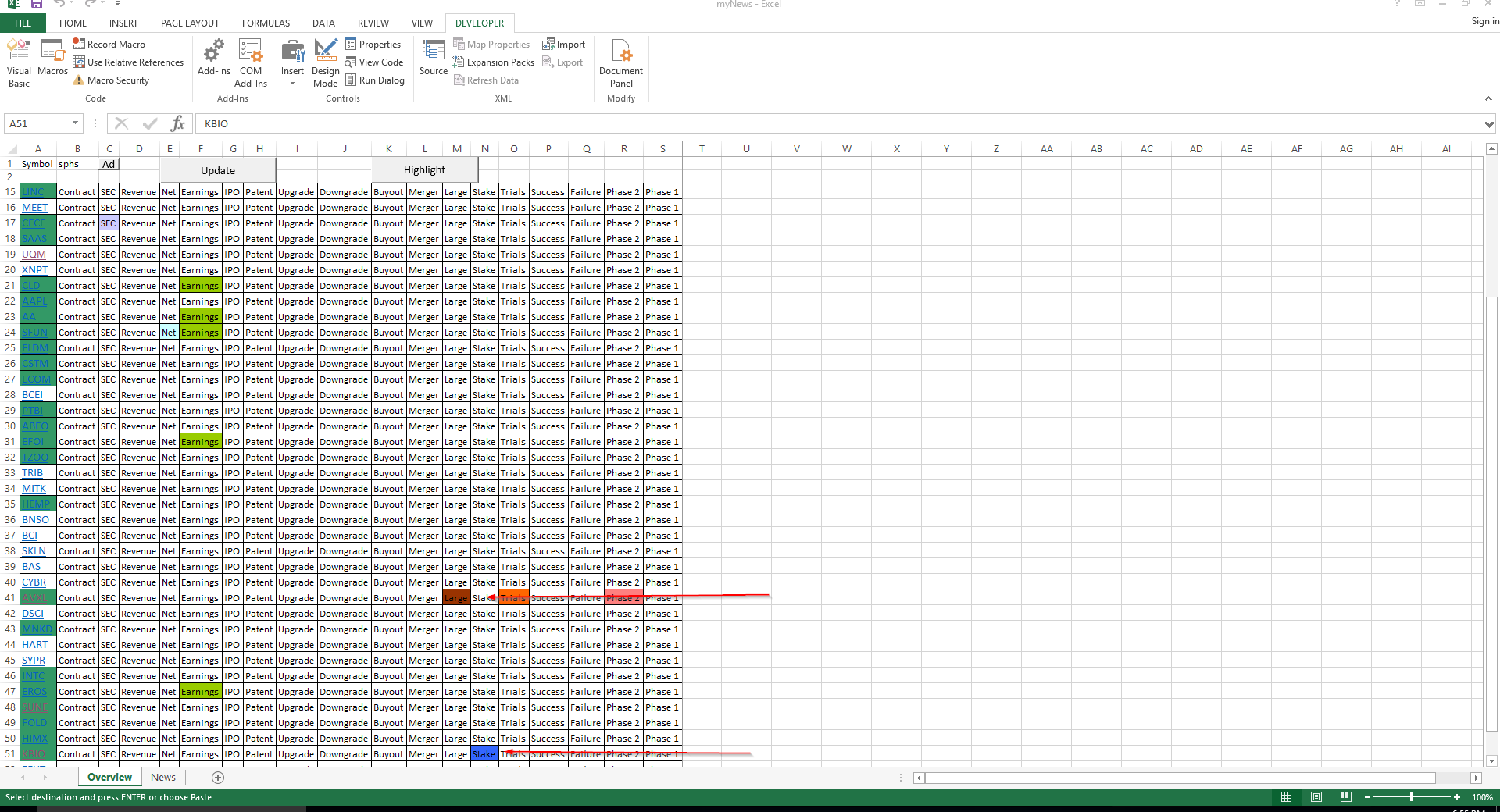1500x812 pixels.
Task: Open the XML Source pane
Action: pos(434,58)
